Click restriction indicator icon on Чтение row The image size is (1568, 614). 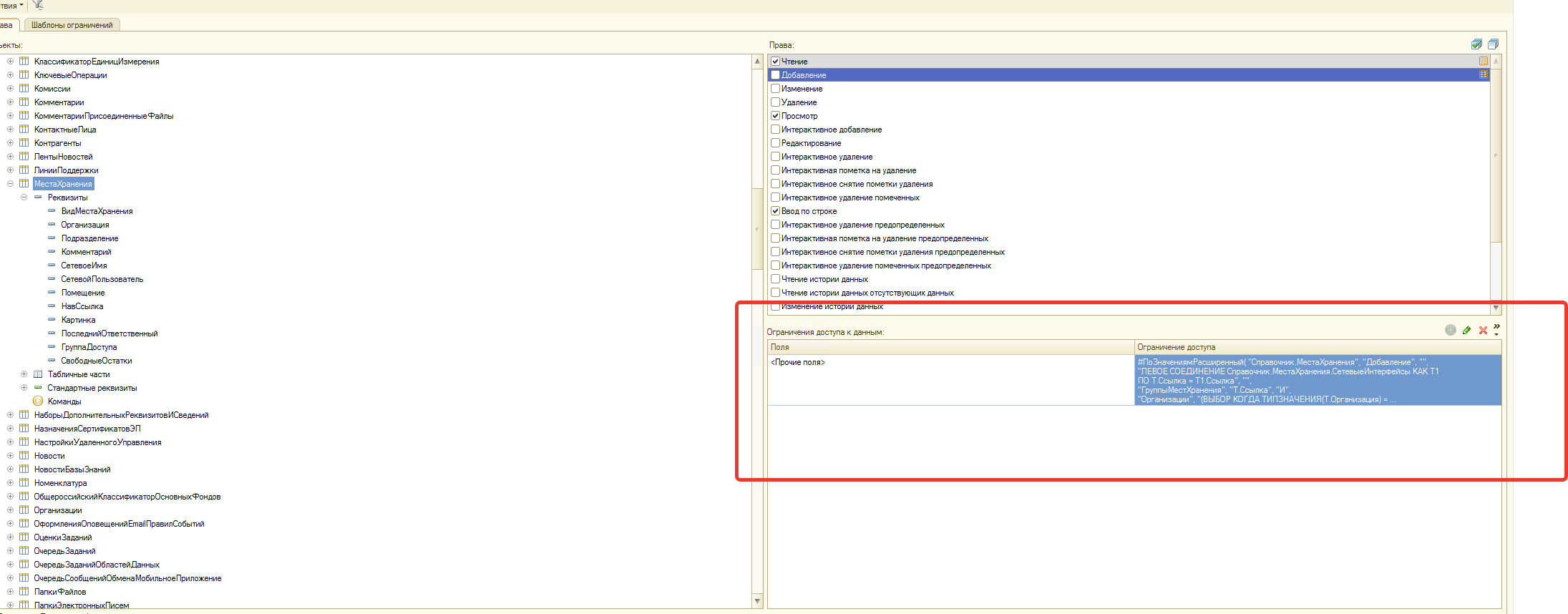1484,62
